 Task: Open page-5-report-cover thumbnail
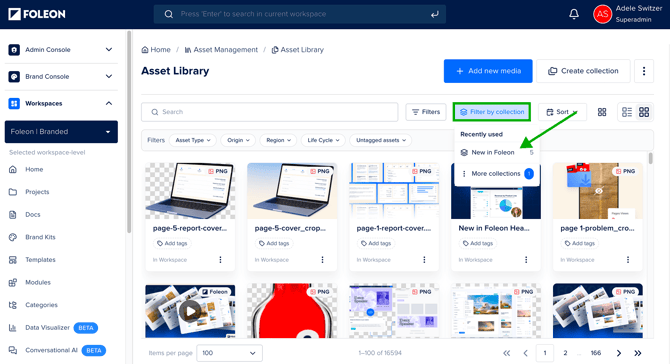(190, 191)
